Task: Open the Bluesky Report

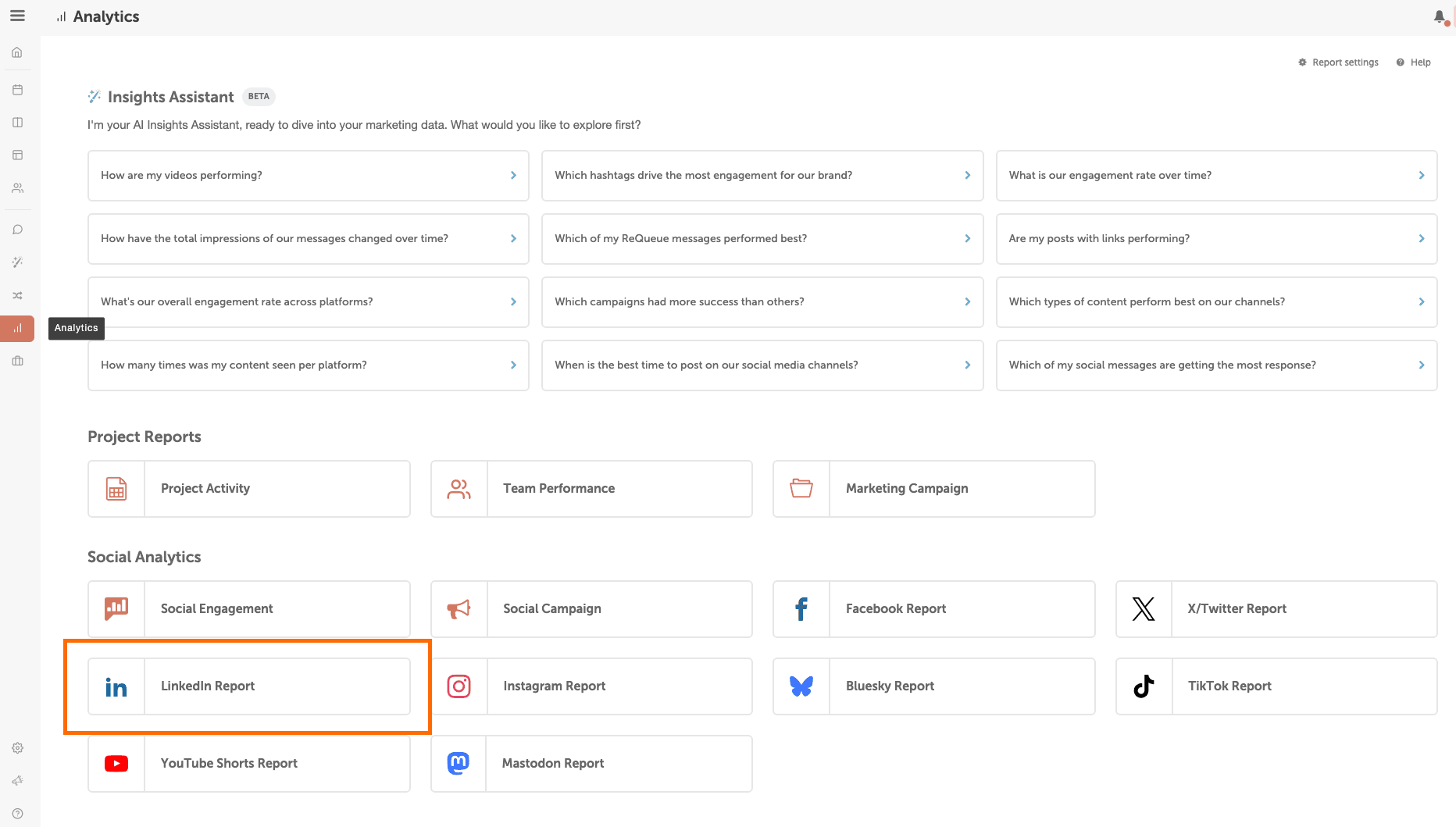Action: 934,686
